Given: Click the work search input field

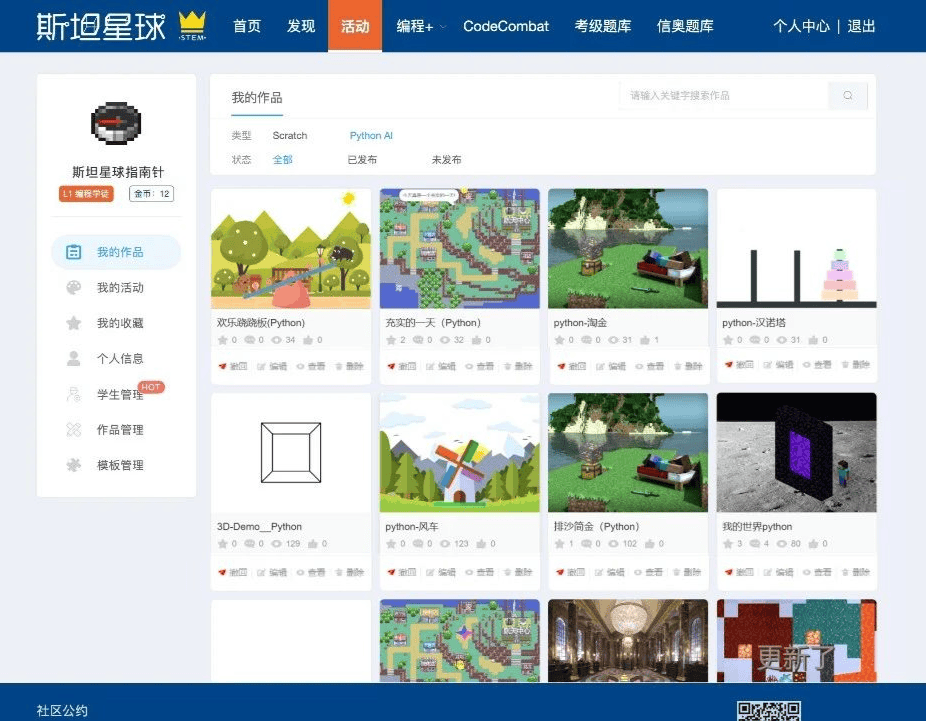Looking at the screenshot, I should click(x=722, y=96).
